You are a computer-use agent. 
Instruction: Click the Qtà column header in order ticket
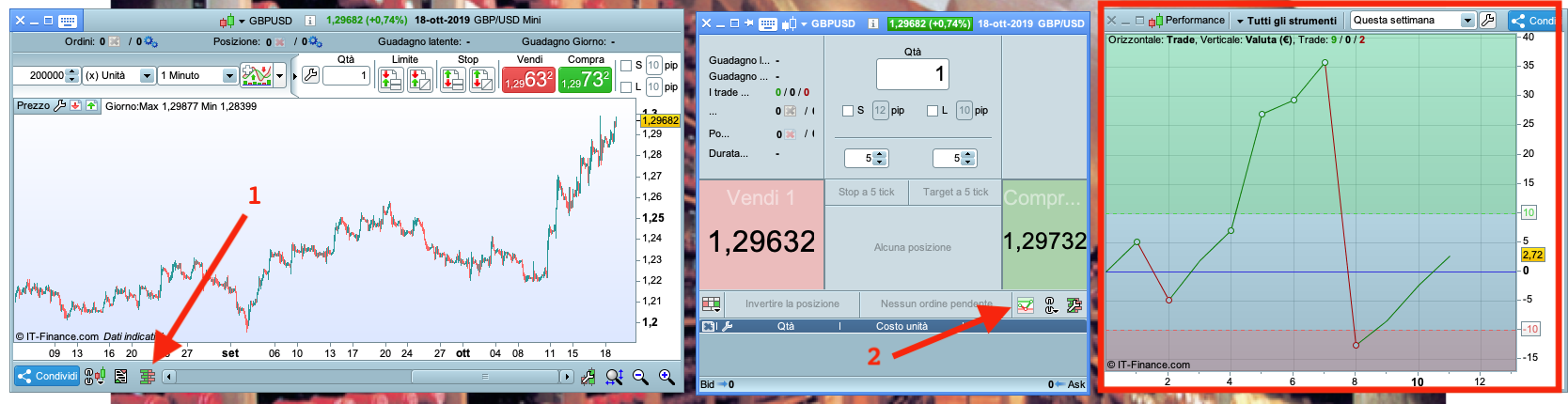click(x=786, y=326)
